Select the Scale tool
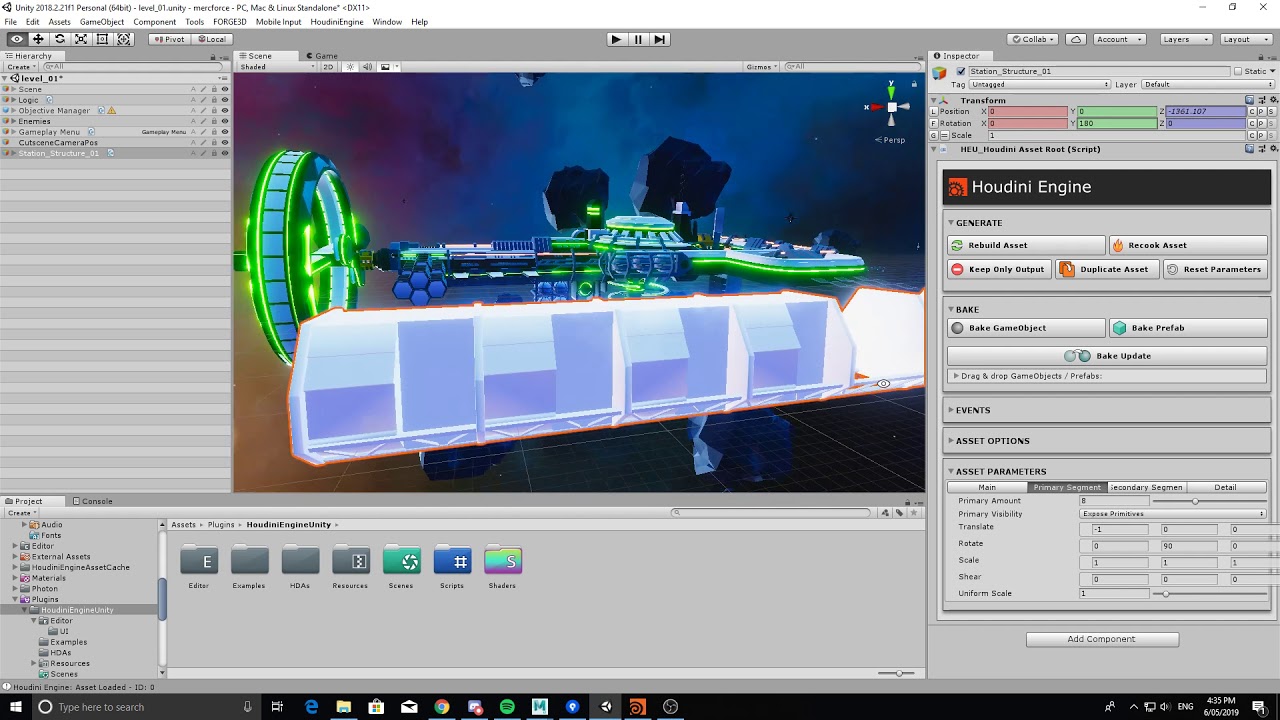Screen dimensions: 1280x720 (81, 39)
